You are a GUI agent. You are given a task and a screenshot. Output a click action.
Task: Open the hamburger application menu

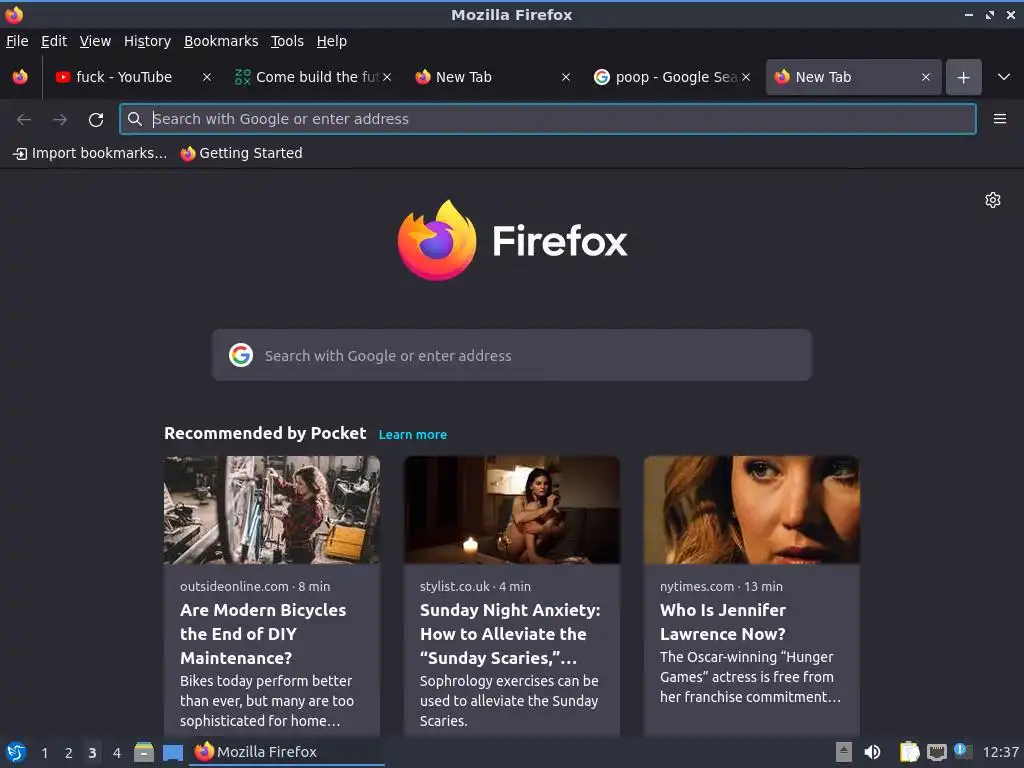[1000, 119]
